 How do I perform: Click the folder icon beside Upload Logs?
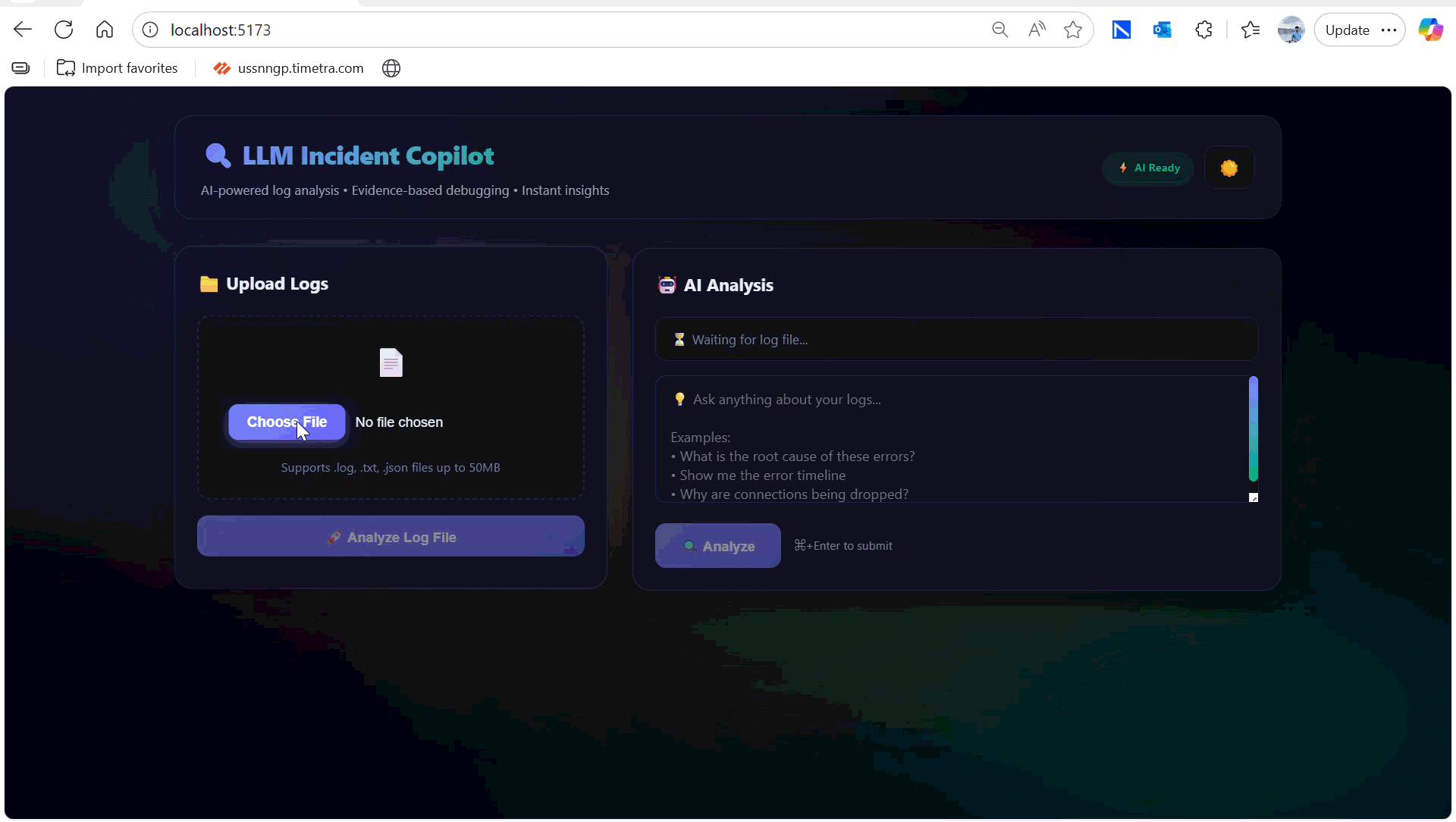click(209, 284)
